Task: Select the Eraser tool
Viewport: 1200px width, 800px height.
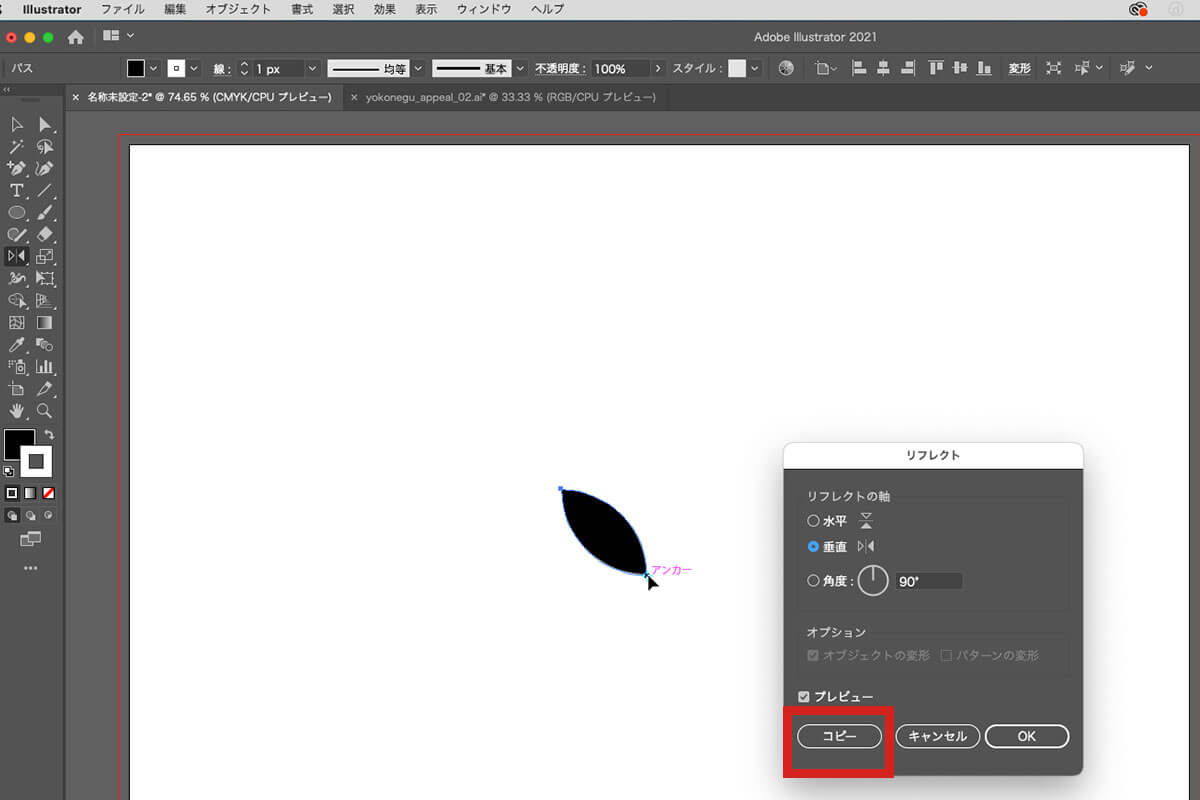Action: tap(45, 235)
